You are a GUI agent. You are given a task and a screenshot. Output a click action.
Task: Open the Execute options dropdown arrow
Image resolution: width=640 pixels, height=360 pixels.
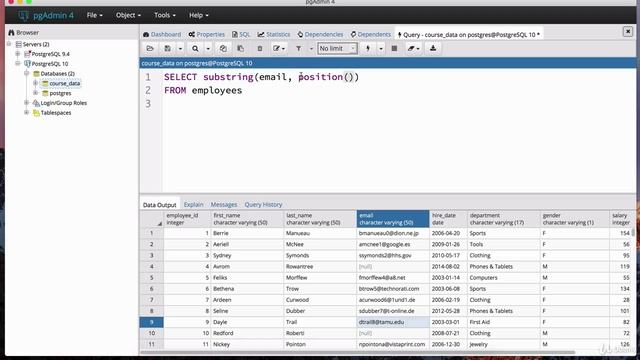pyautogui.click(x=380, y=49)
